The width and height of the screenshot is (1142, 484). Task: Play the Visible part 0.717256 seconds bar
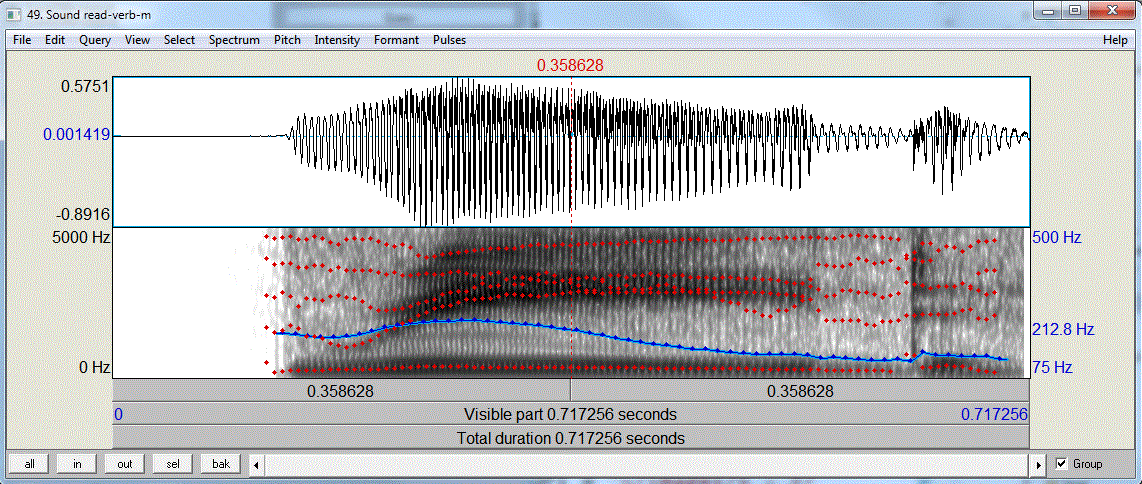click(571, 414)
